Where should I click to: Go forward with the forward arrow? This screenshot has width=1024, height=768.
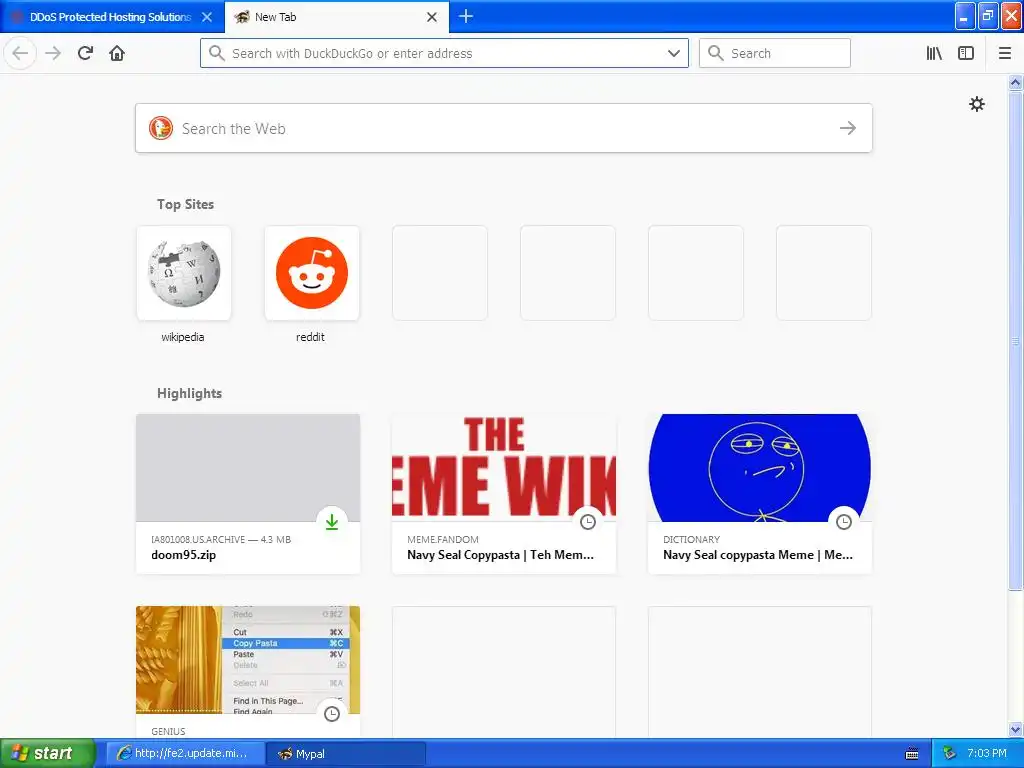click(53, 53)
